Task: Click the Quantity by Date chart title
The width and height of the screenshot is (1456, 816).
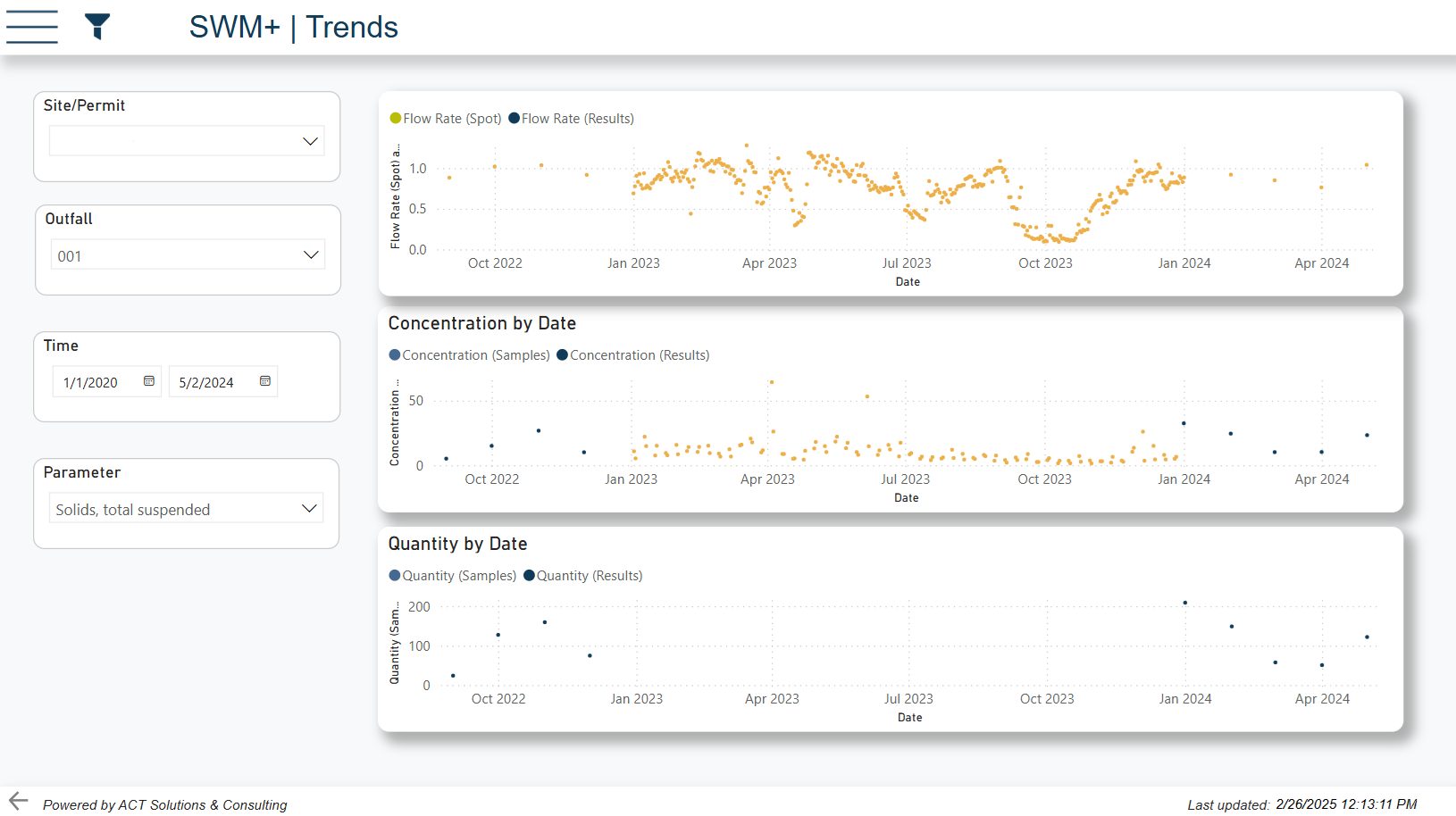Action: pyautogui.click(x=457, y=544)
